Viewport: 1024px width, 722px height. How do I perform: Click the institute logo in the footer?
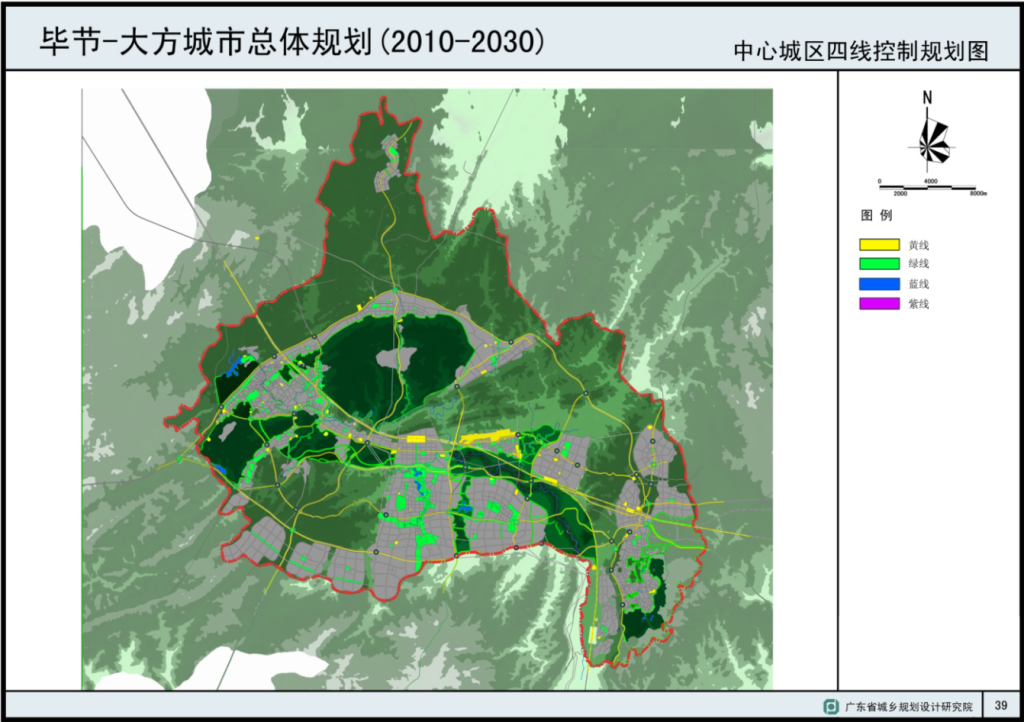tap(831, 706)
